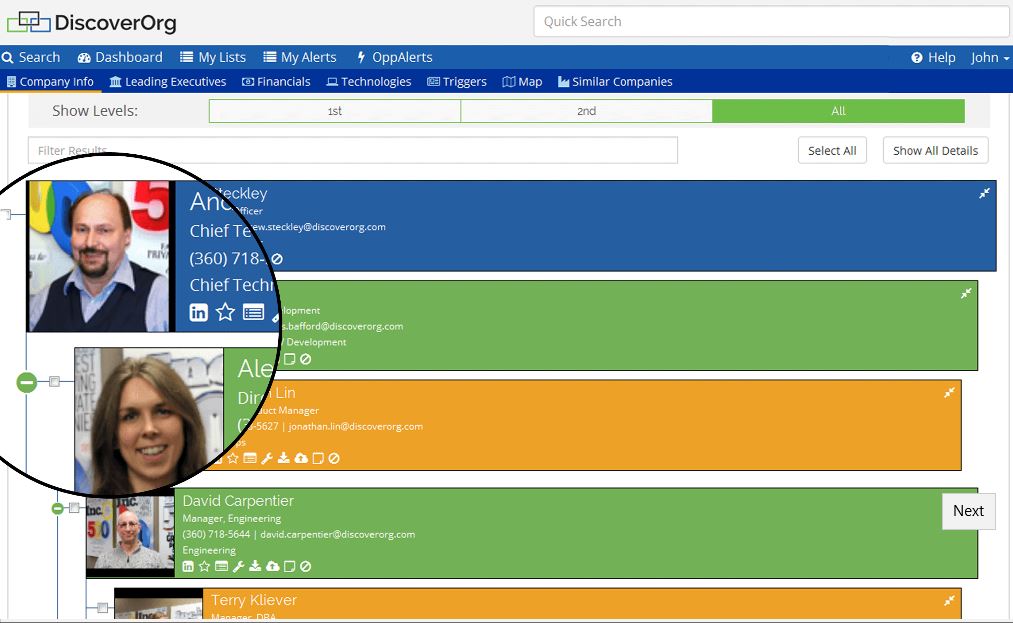Viewport: 1013px width, 623px height.
Task: Click the do-not-call icon on David Carpentier's card
Action: [305, 566]
